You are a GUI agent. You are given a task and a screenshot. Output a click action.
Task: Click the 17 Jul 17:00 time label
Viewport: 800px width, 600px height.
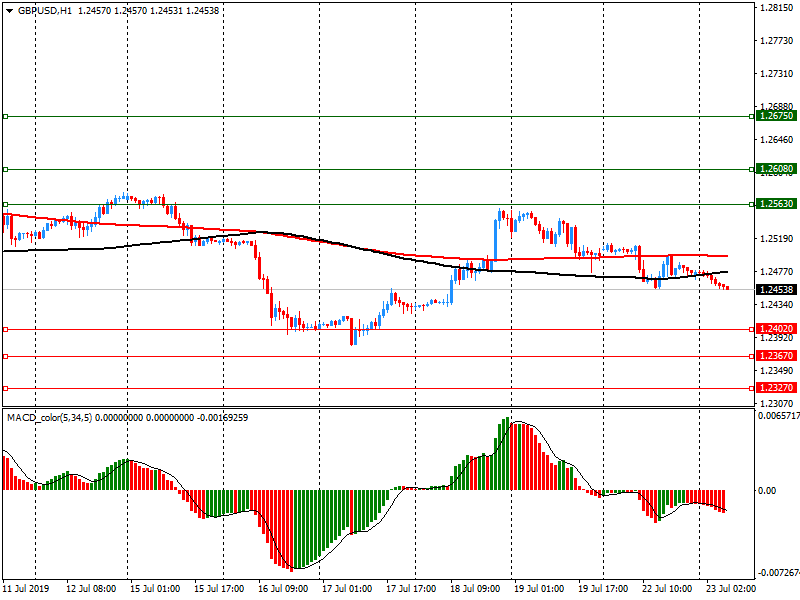tap(411, 589)
